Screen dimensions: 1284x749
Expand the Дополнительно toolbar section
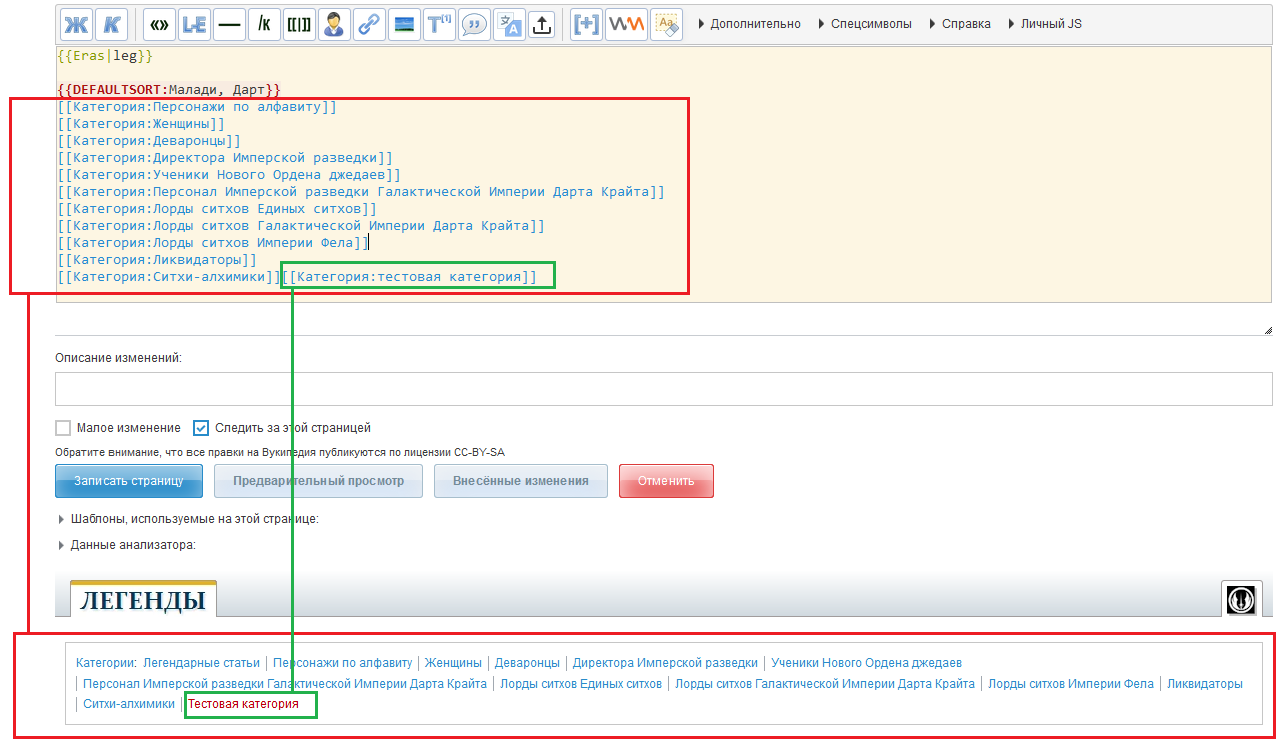749,24
